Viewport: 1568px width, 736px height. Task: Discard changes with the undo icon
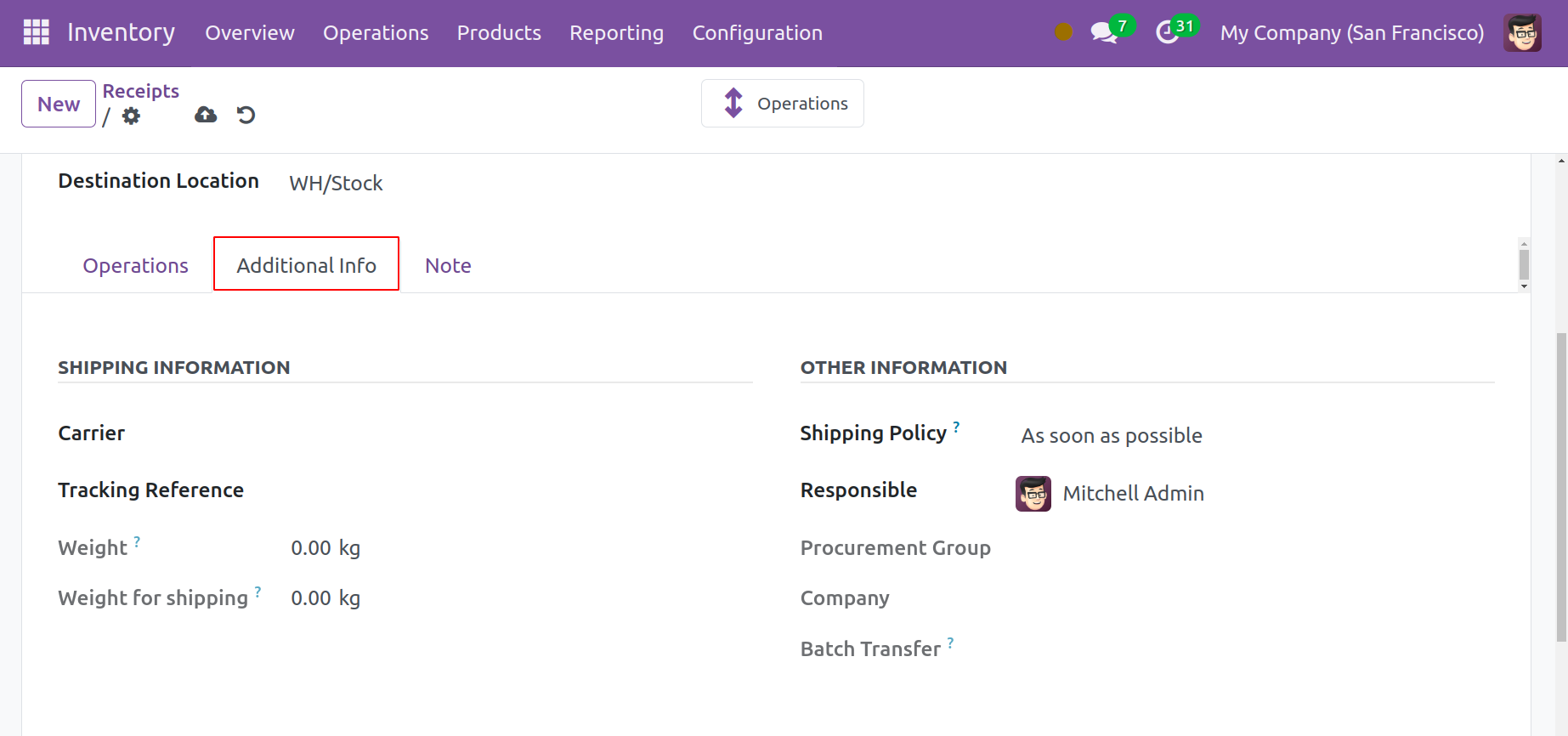tap(246, 115)
